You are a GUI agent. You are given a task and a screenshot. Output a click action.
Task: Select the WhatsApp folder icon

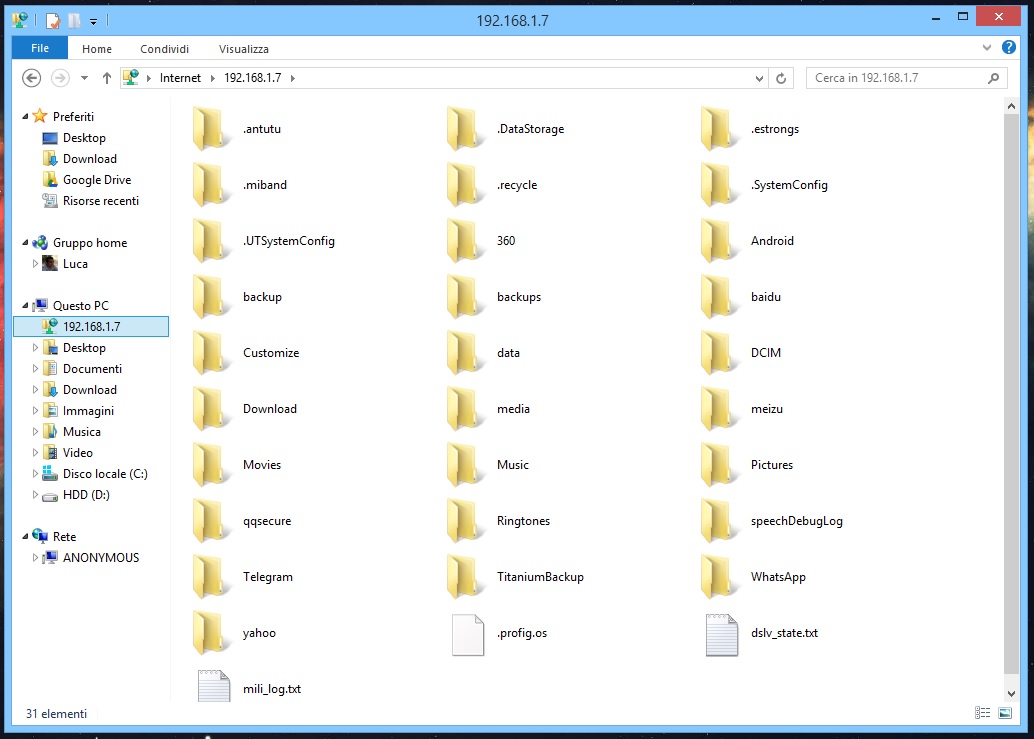(x=718, y=576)
